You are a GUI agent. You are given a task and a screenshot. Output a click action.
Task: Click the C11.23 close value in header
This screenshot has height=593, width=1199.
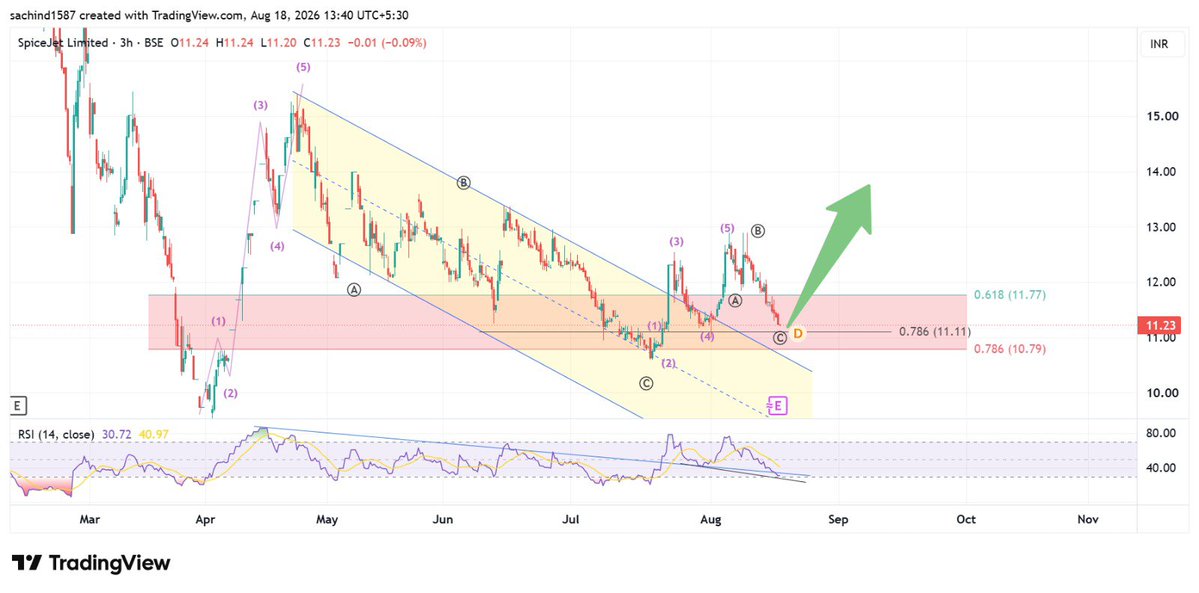[323, 43]
